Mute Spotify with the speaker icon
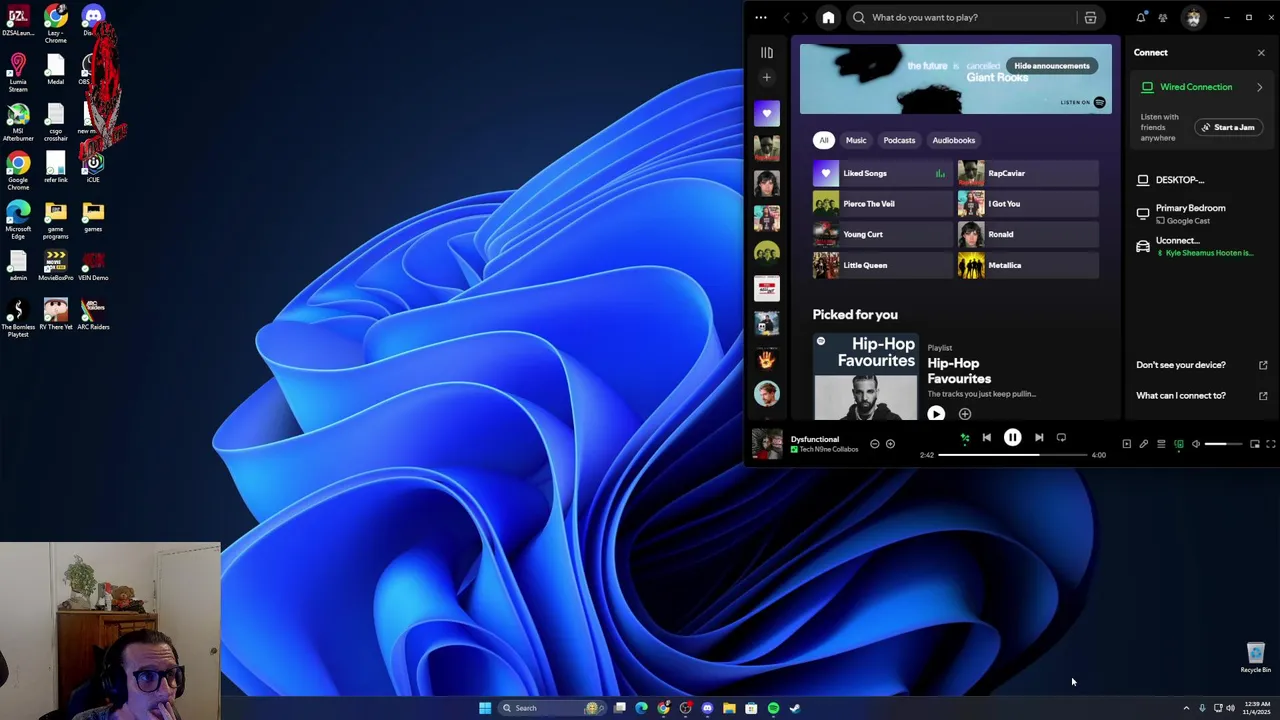This screenshot has width=1280, height=720. point(1196,444)
